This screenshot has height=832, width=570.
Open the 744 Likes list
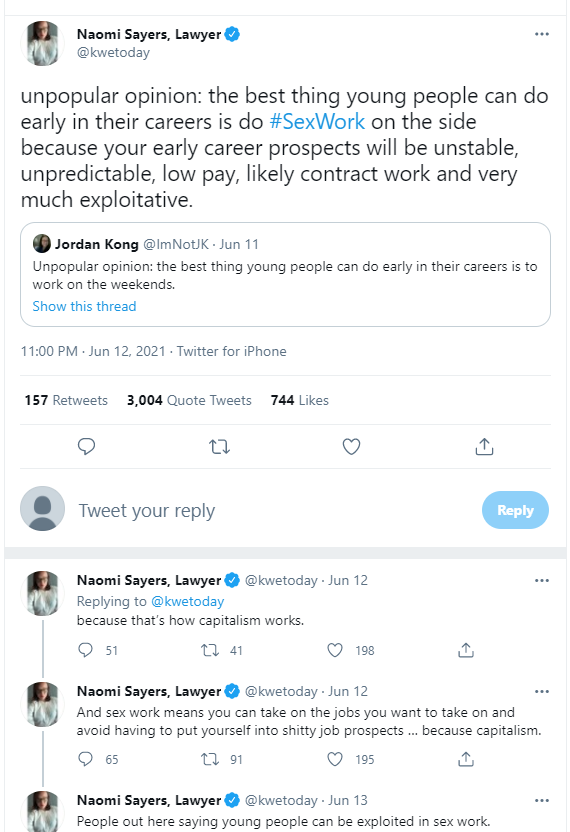pos(299,400)
